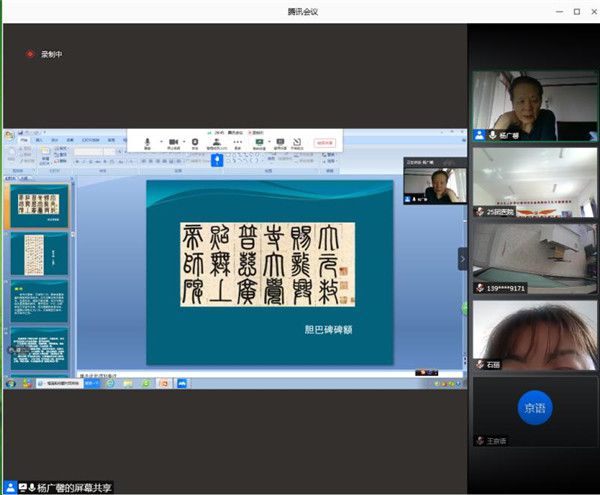Click the three-dot more icon in toolbar
The image size is (600, 495).
pyautogui.click(x=238, y=142)
